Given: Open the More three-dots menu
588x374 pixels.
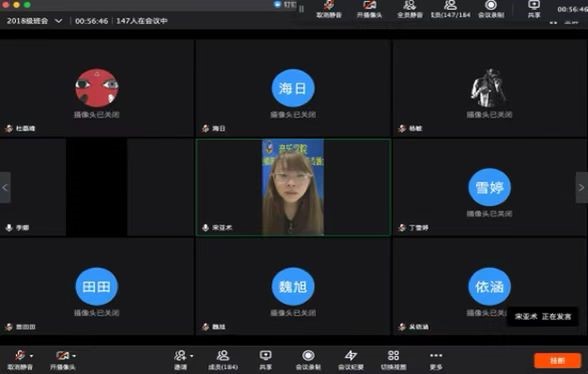Looking at the screenshot, I should pyautogui.click(x=436, y=359).
